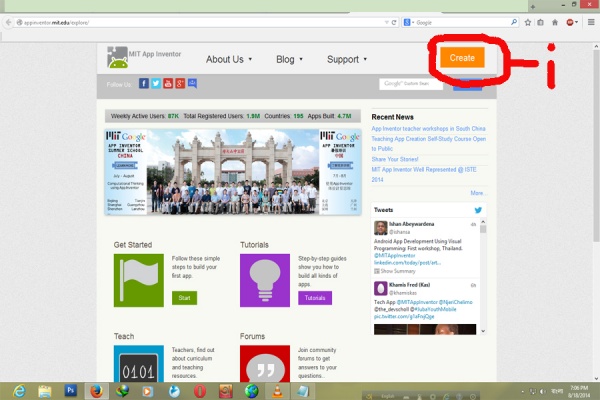Click the search magnifier icon

(x=514, y=23)
